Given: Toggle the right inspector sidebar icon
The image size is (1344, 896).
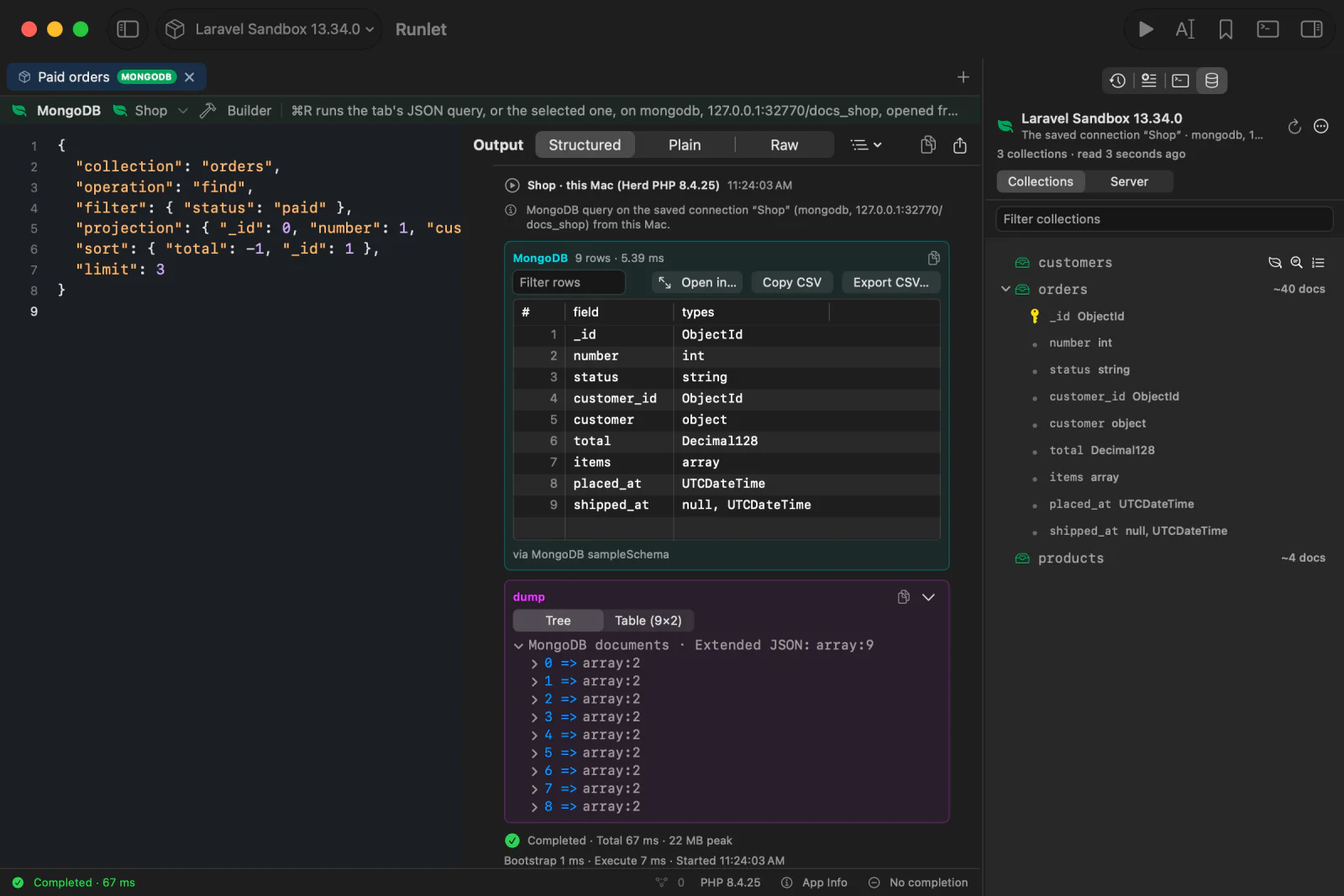Looking at the screenshot, I should (1311, 29).
